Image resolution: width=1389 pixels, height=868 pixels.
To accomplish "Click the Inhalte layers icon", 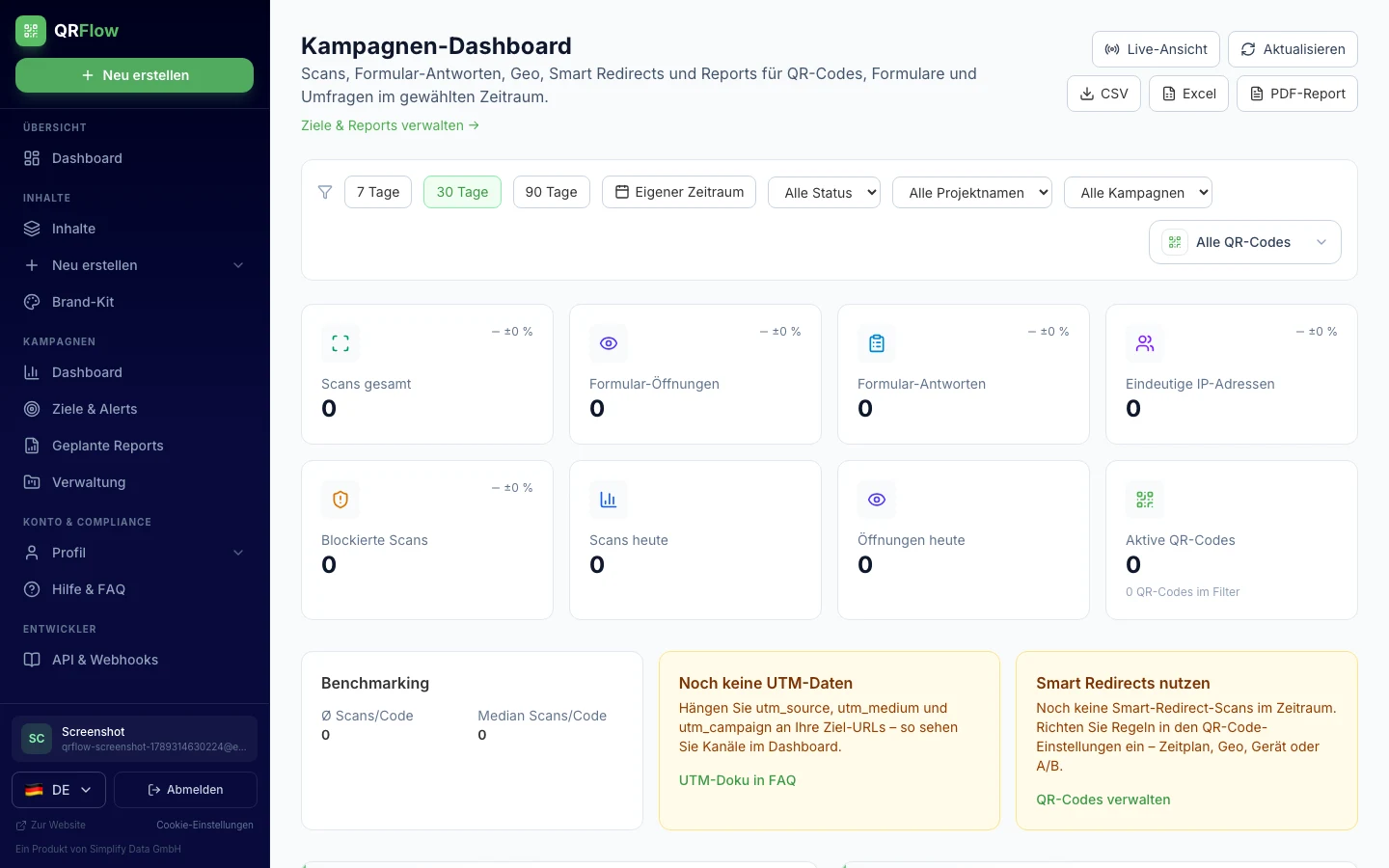I will [32, 229].
